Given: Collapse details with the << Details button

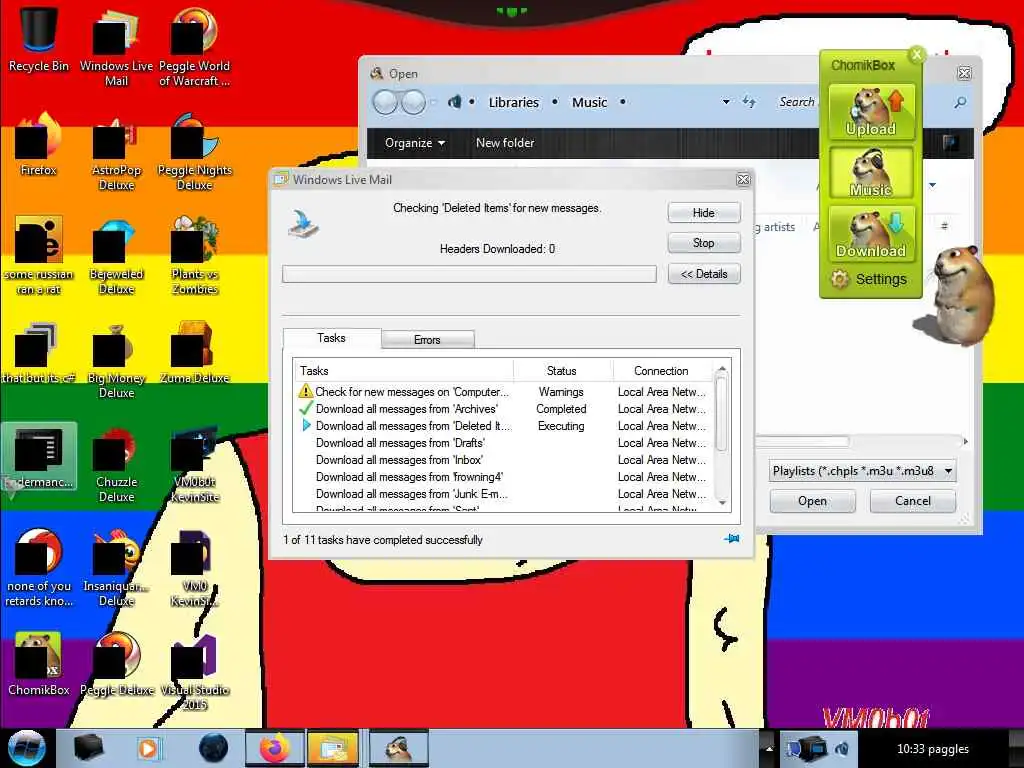Looking at the screenshot, I should 704,274.
